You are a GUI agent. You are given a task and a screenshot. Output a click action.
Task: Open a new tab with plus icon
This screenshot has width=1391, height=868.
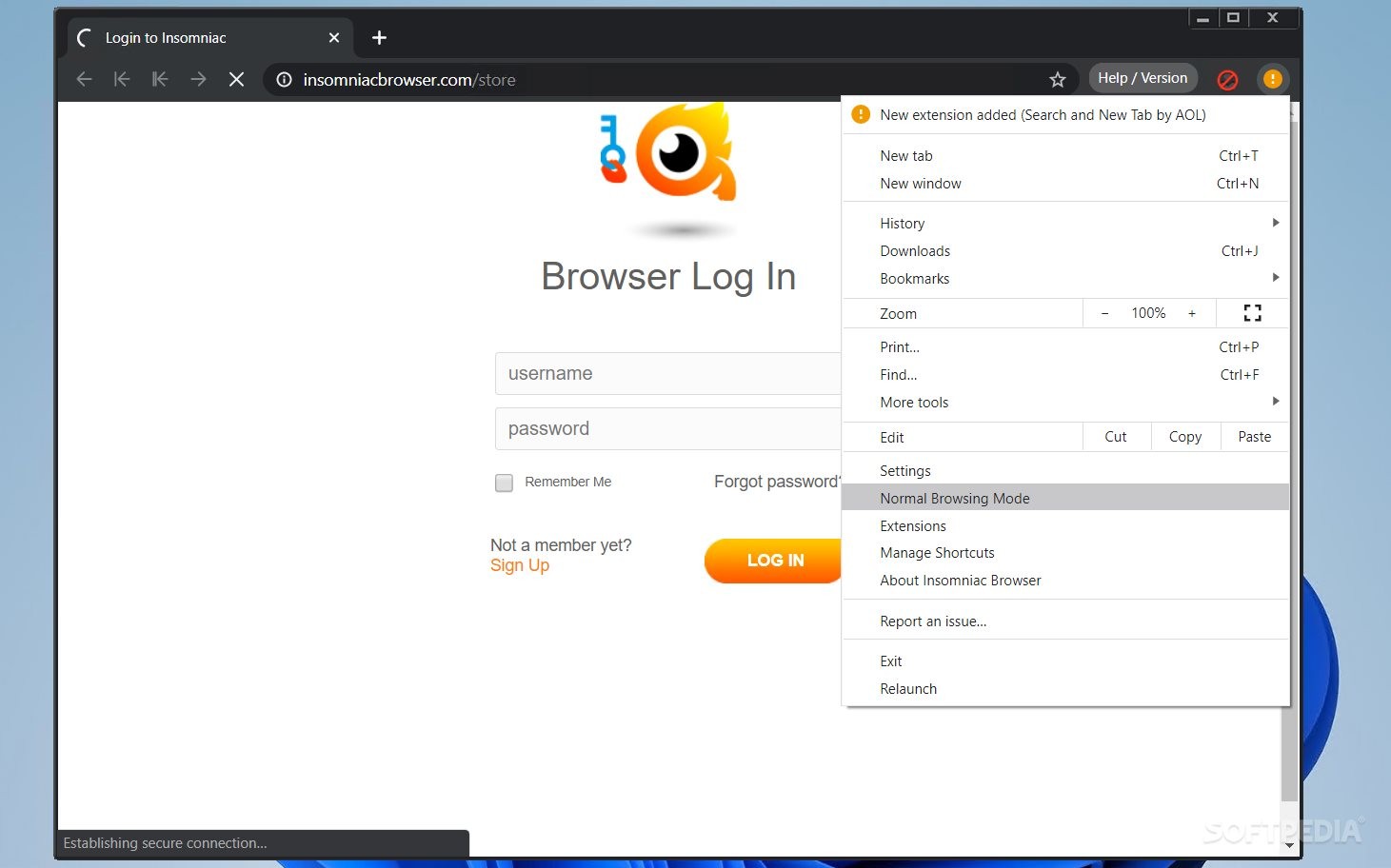click(379, 38)
